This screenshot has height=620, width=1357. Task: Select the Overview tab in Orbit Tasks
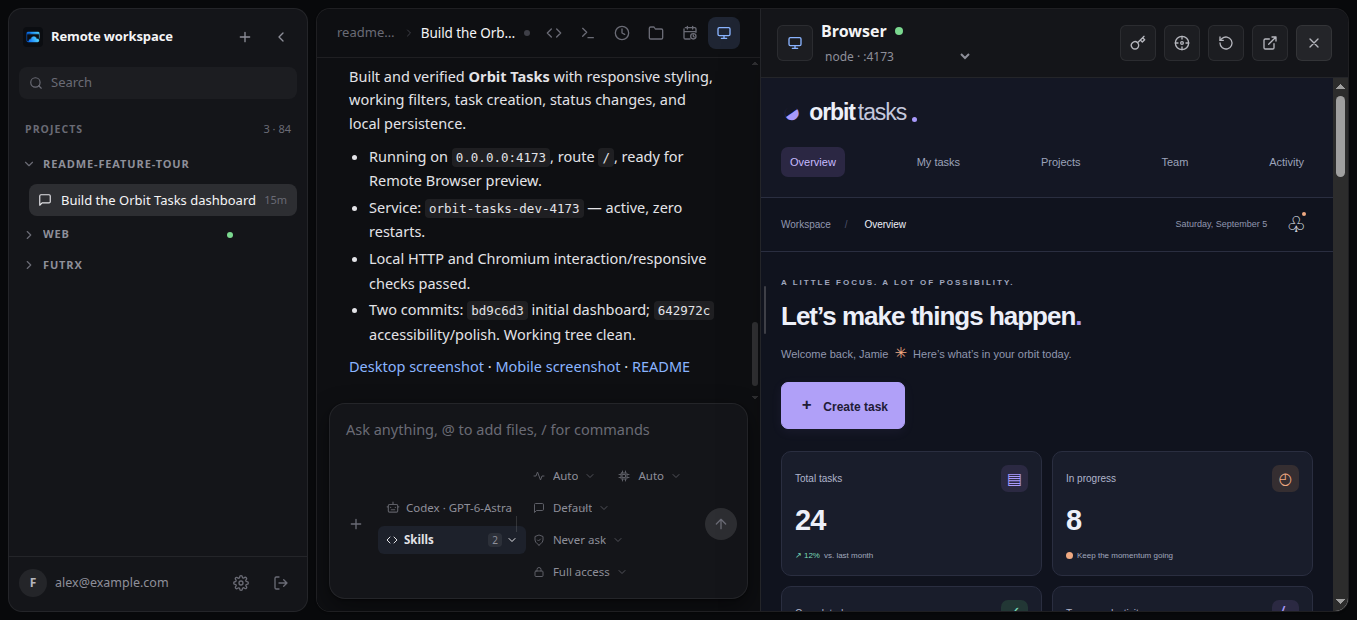click(x=813, y=162)
